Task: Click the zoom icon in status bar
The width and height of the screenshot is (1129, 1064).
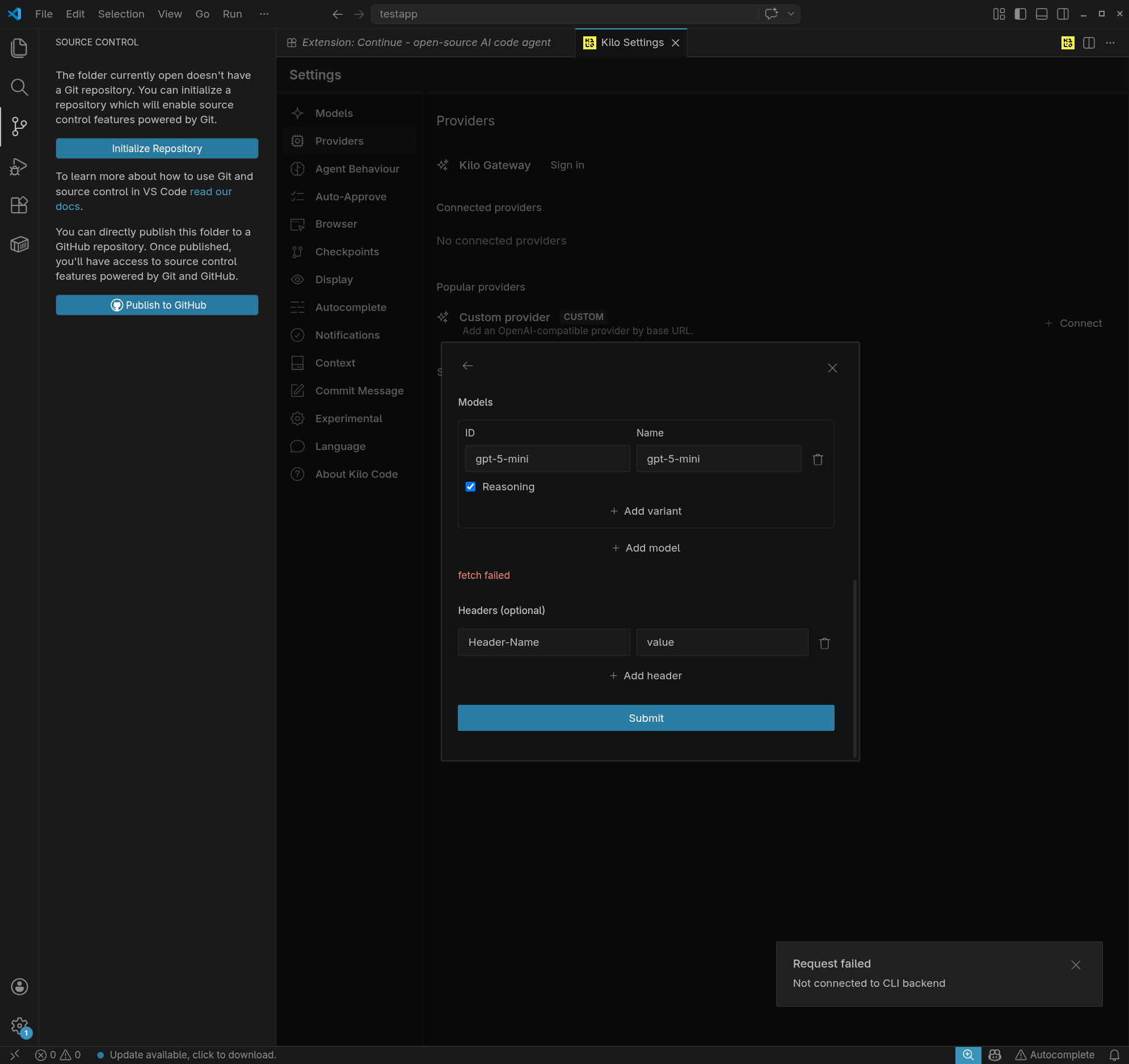Action: pyautogui.click(x=968, y=1055)
